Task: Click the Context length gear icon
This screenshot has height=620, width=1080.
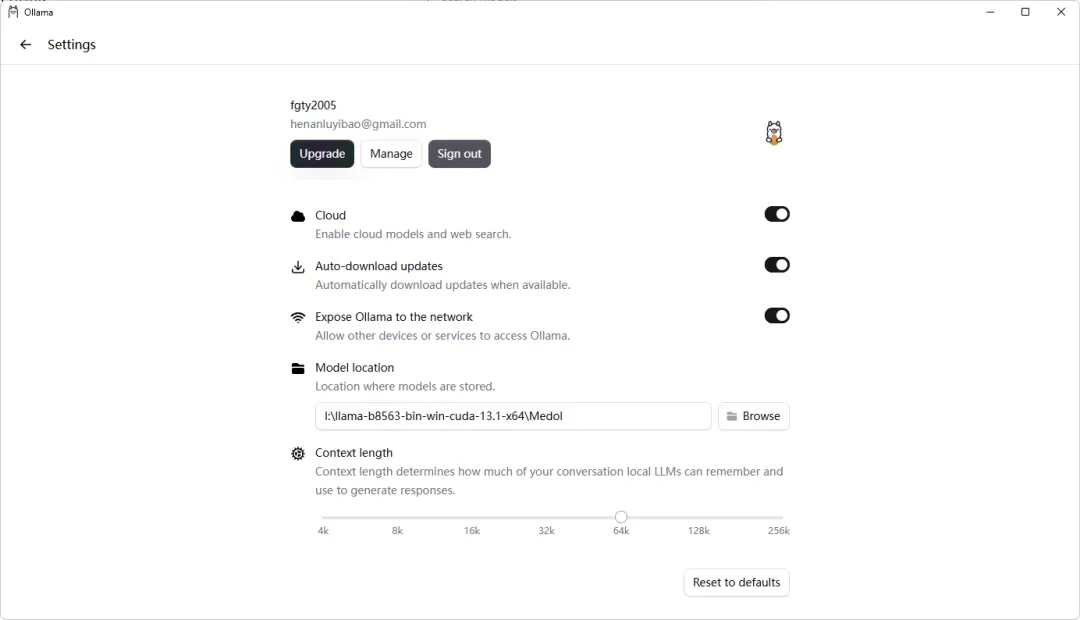Action: click(x=298, y=454)
